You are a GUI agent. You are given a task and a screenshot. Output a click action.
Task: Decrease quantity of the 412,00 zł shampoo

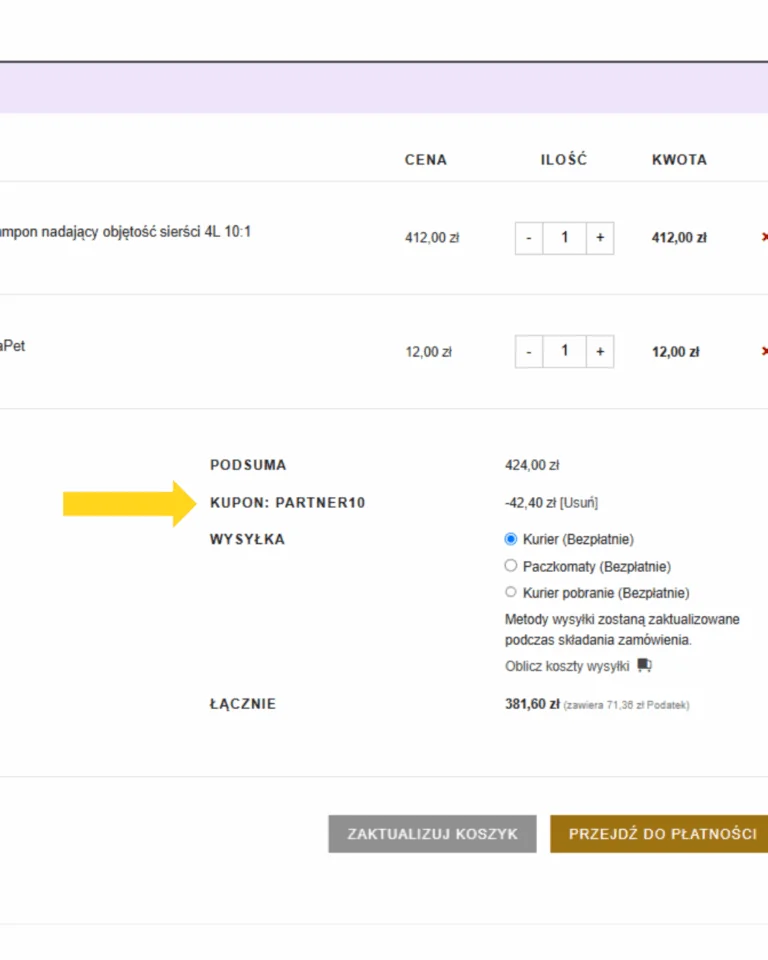529,238
